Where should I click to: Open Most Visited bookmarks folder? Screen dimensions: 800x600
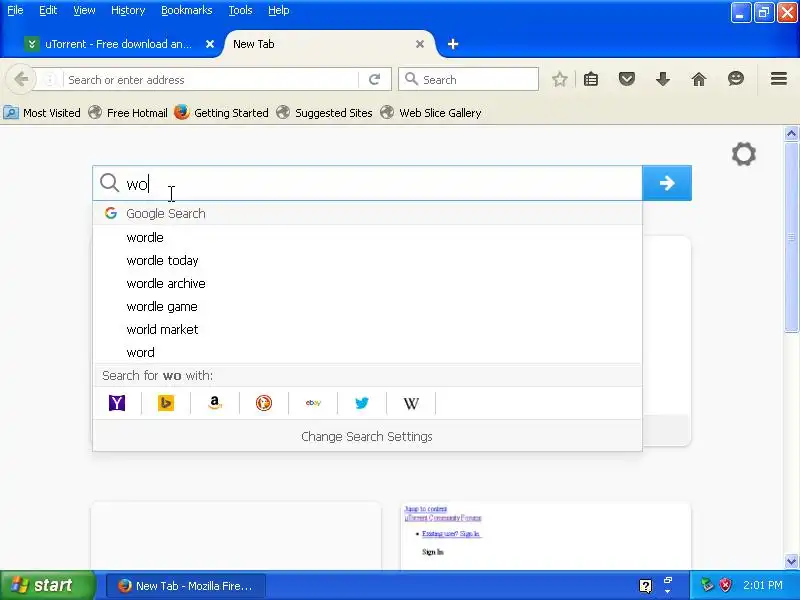(x=42, y=113)
